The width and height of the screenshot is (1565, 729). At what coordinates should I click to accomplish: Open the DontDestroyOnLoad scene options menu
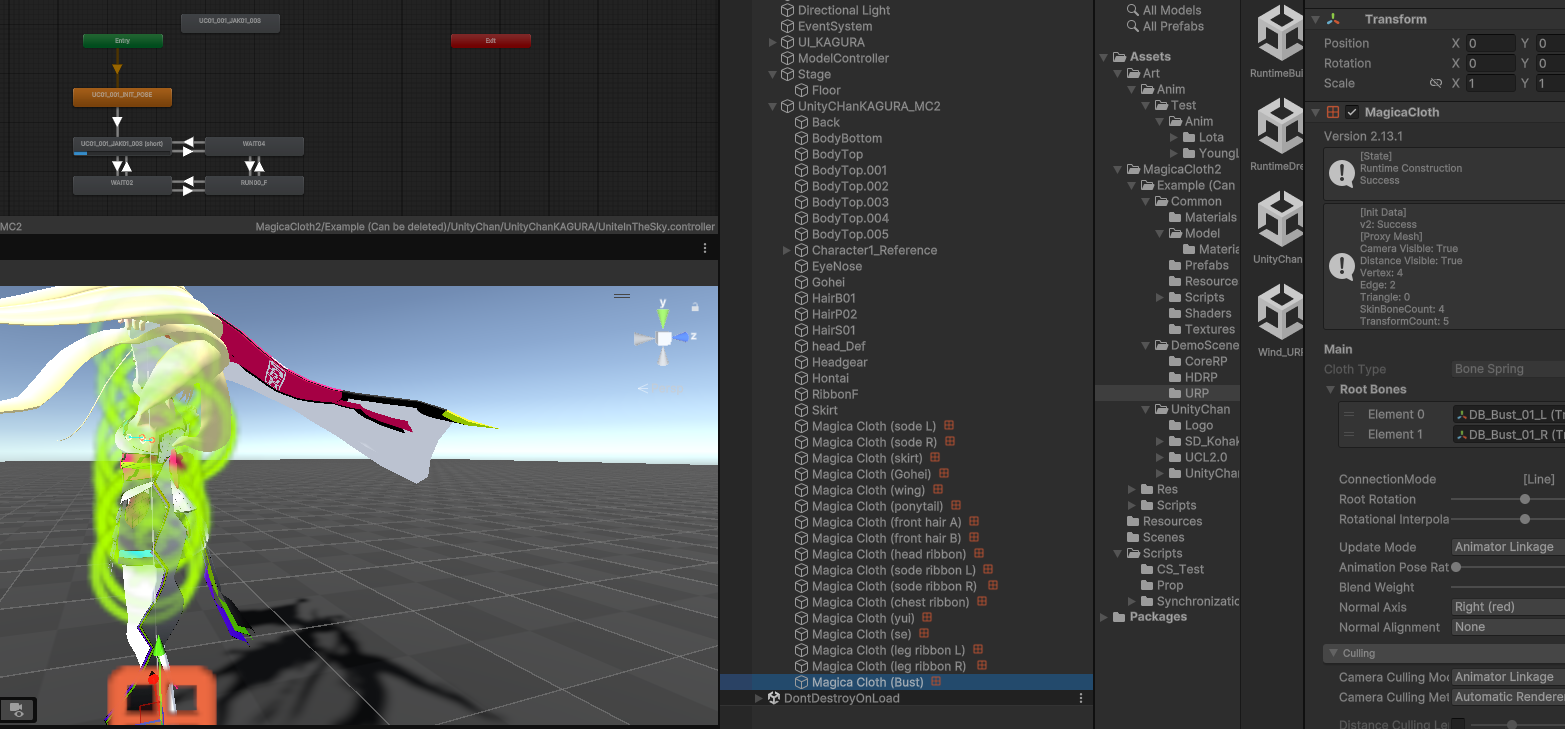click(1081, 698)
